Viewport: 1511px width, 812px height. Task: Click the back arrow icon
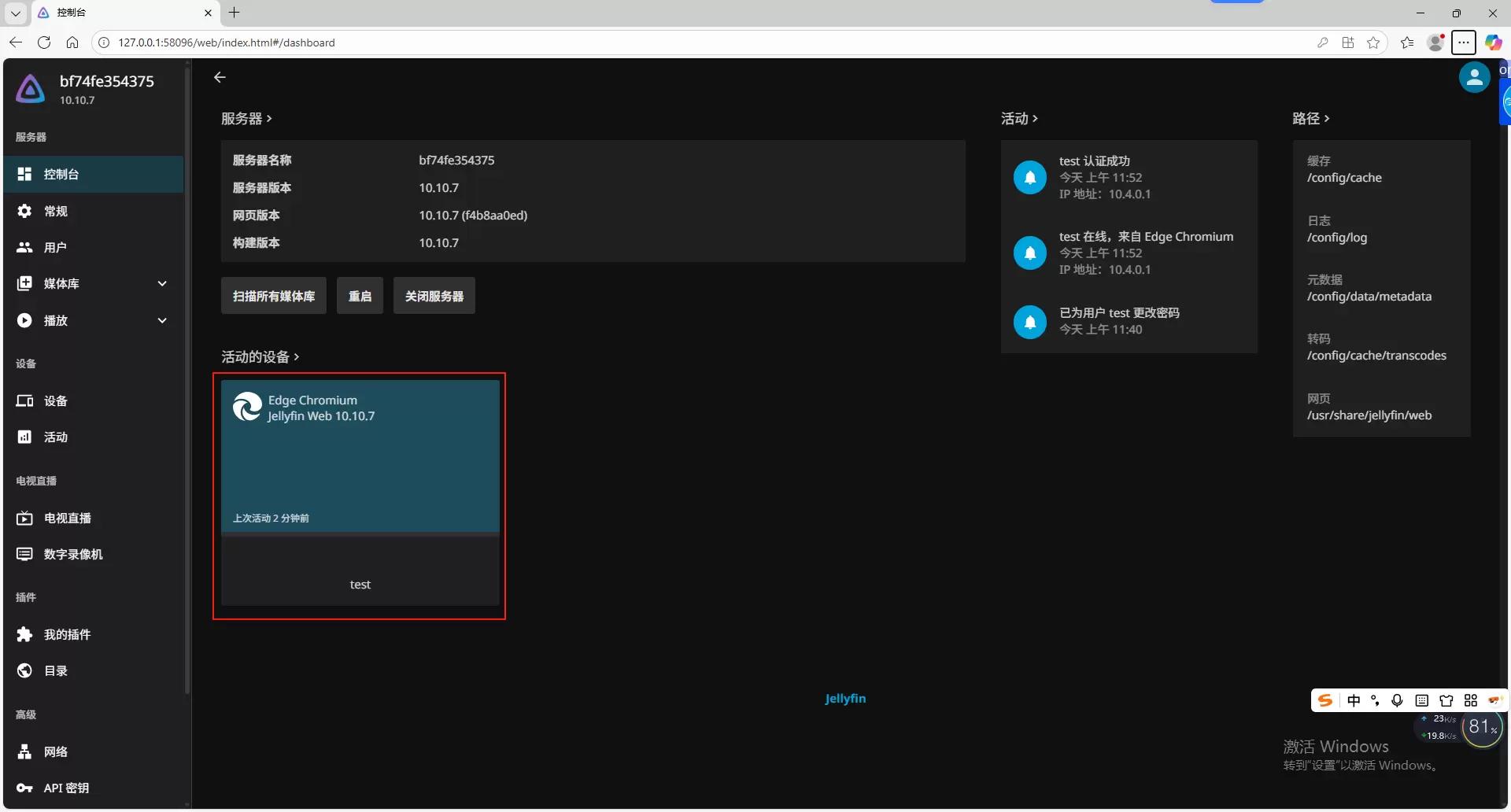tap(220, 77)
